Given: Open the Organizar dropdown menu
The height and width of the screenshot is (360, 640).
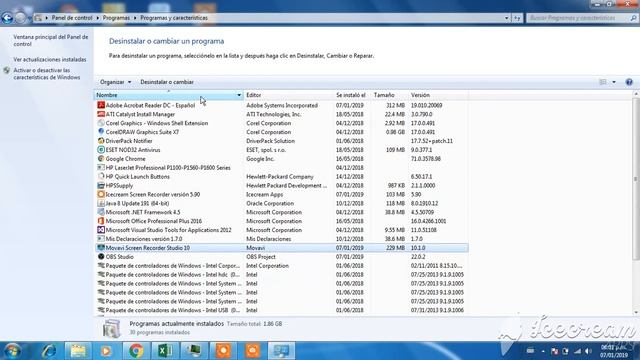Looking at the screenshot, I should [x=116, y=82].
